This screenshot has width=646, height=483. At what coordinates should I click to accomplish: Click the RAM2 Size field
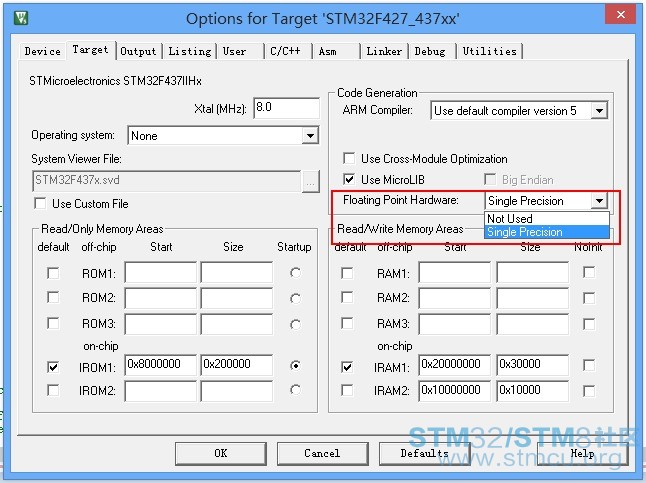point(532,298)
